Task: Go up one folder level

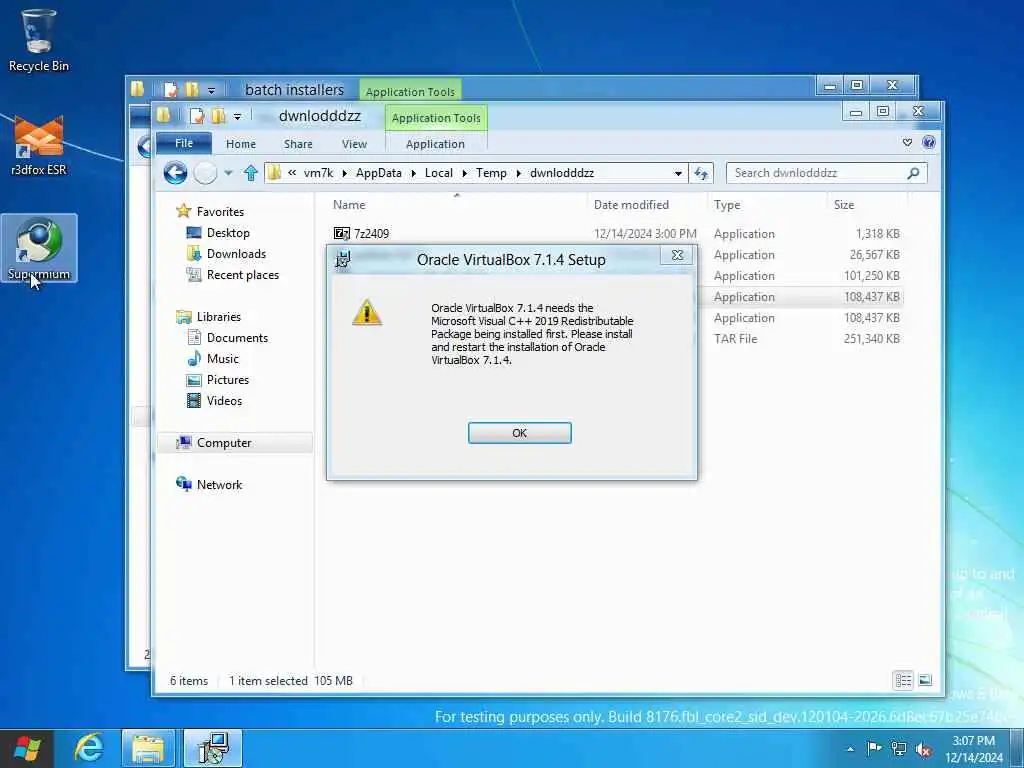Action: [251, 173]
